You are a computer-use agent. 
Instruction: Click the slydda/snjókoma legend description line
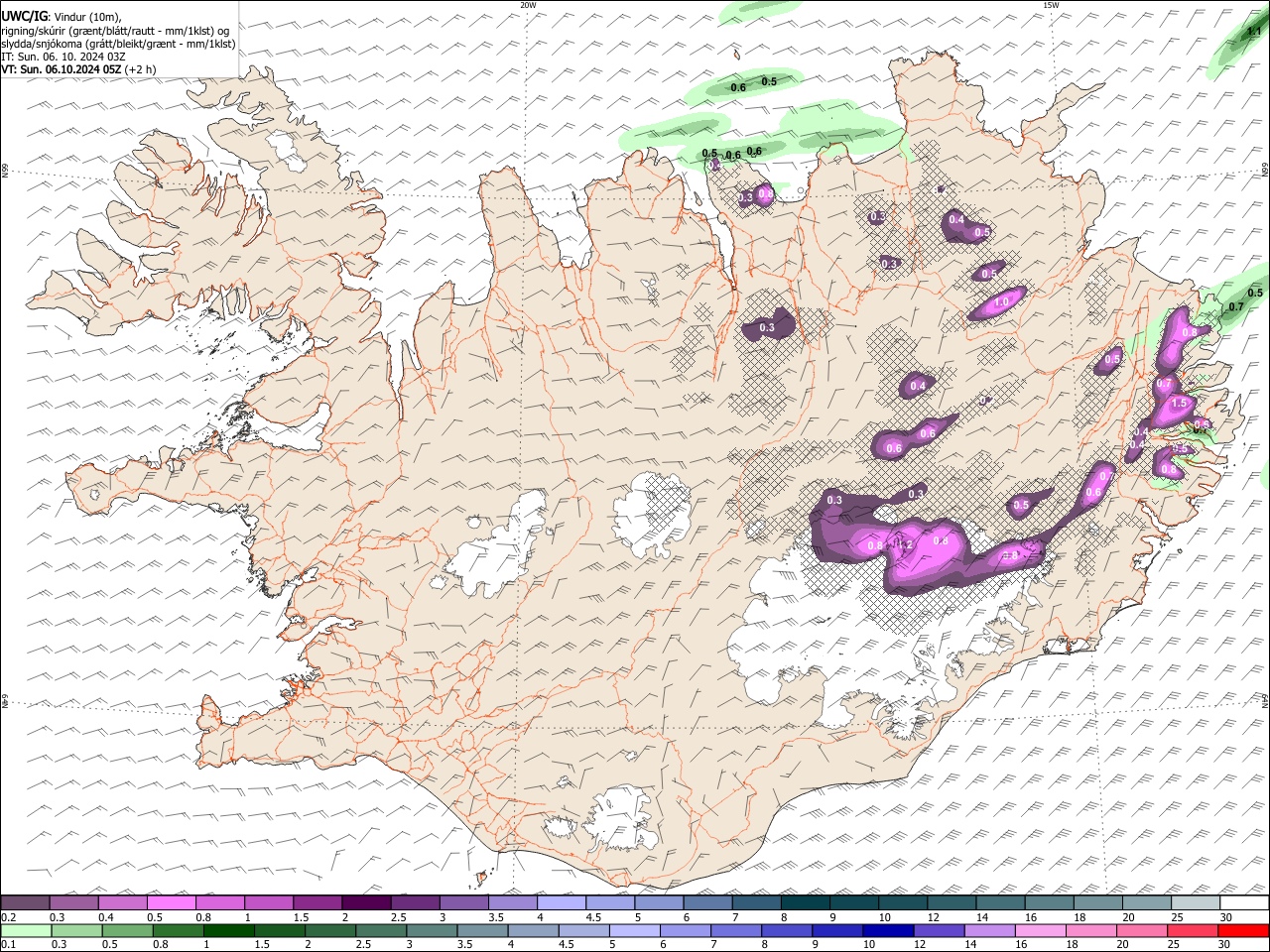coord(118,44)
